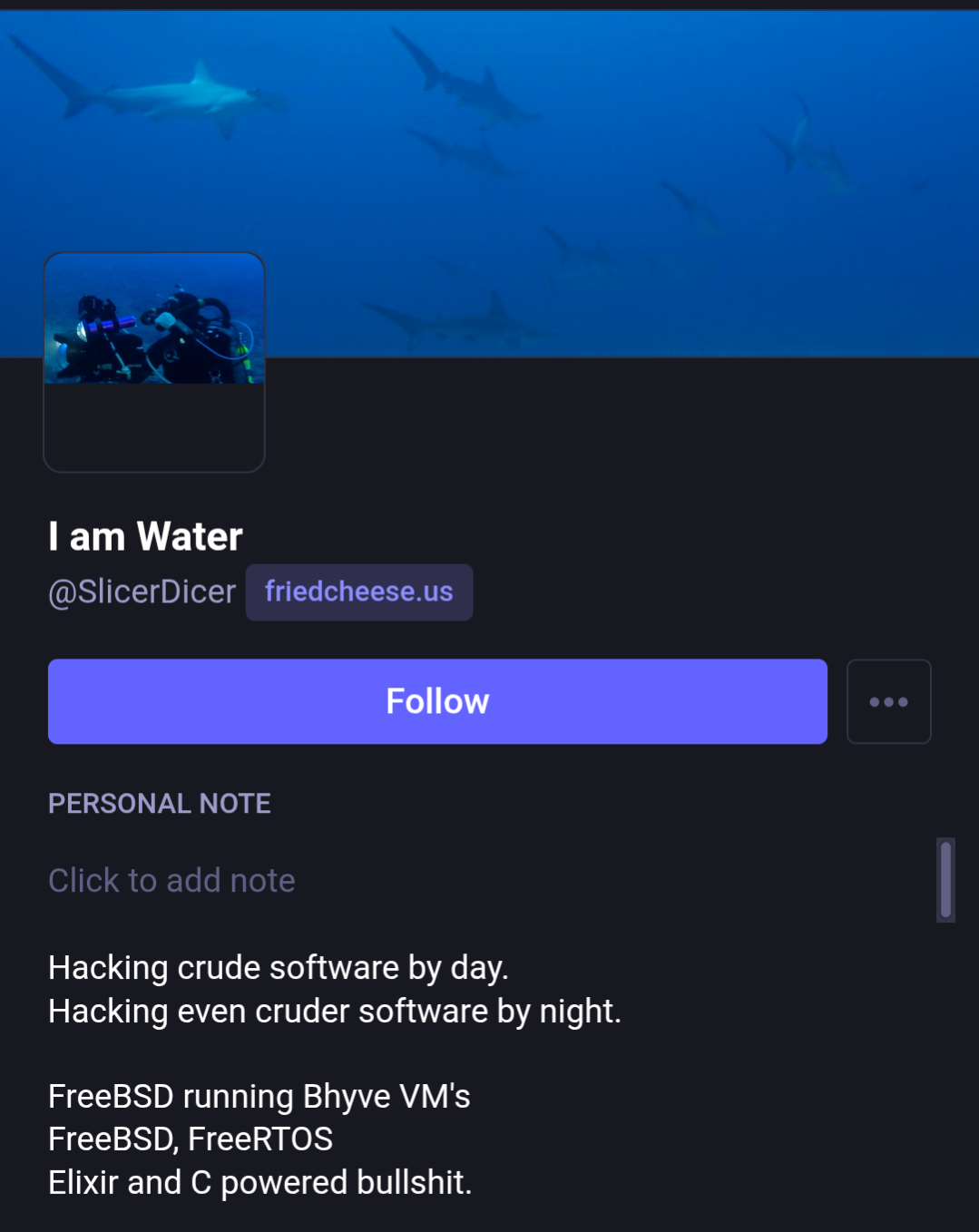
Task: Click the 'FreeBSD running Bhyve VM's' line
Action: tap(259, 1096)
